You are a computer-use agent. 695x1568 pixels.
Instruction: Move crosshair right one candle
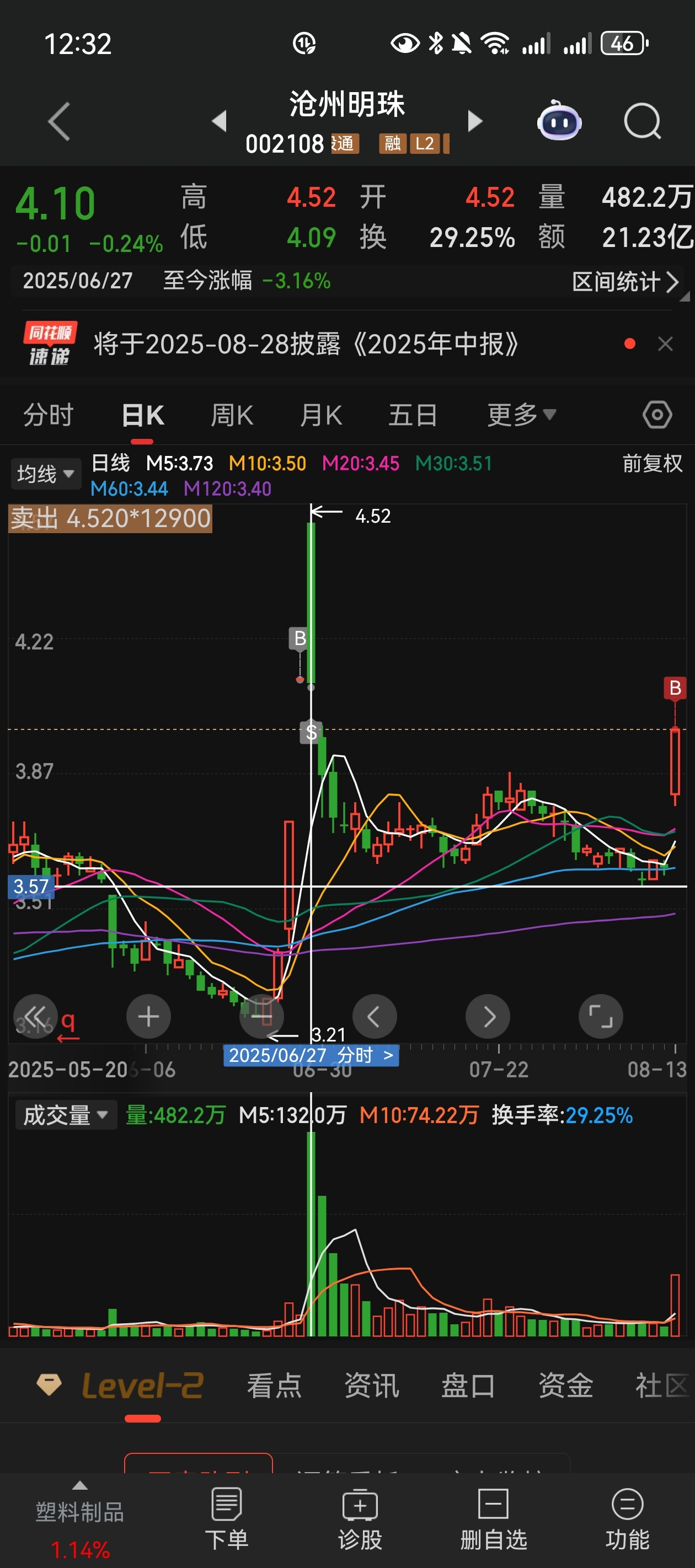[x=488, y=1016]
